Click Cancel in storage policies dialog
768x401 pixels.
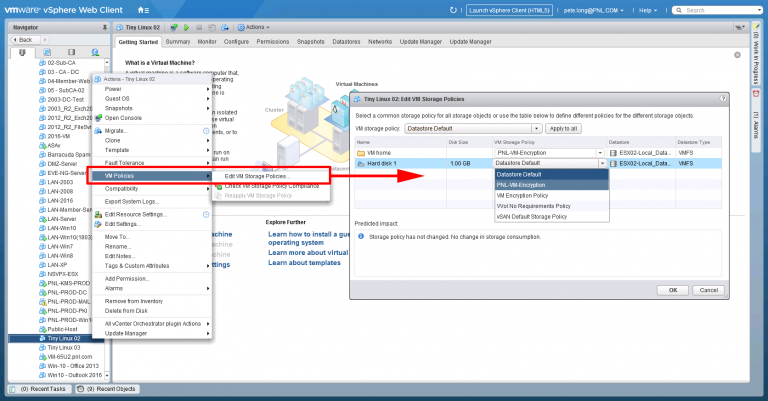[709, 290]
